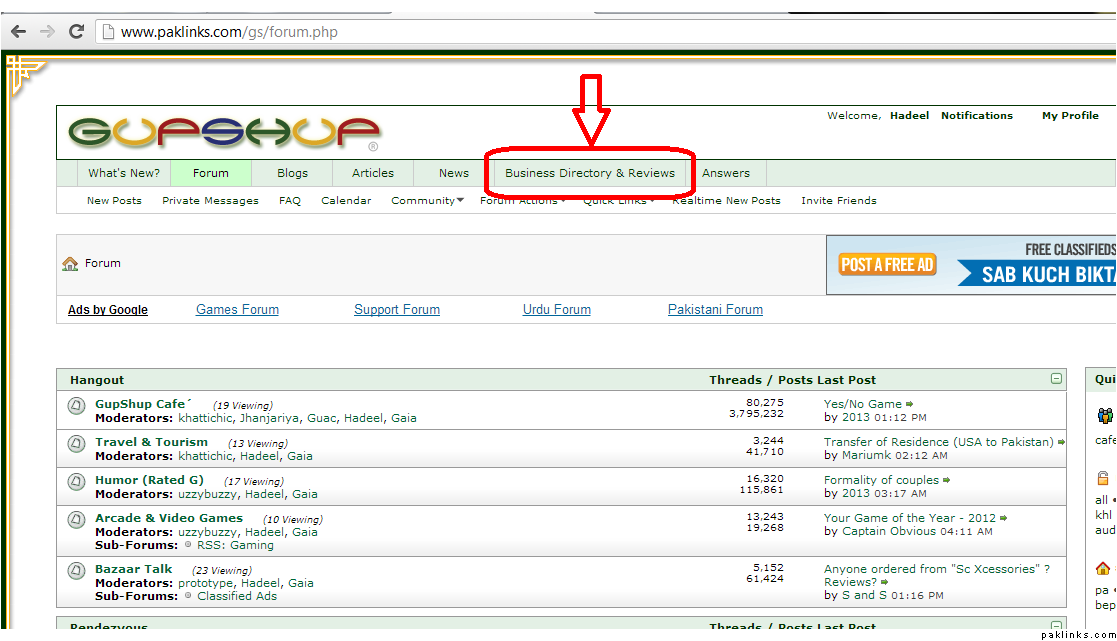This screenshot has width=1117, height=641.
Task: Go to last post arrow for Yes/No Game
Action: pyautogui.click(x=910, y=405)
